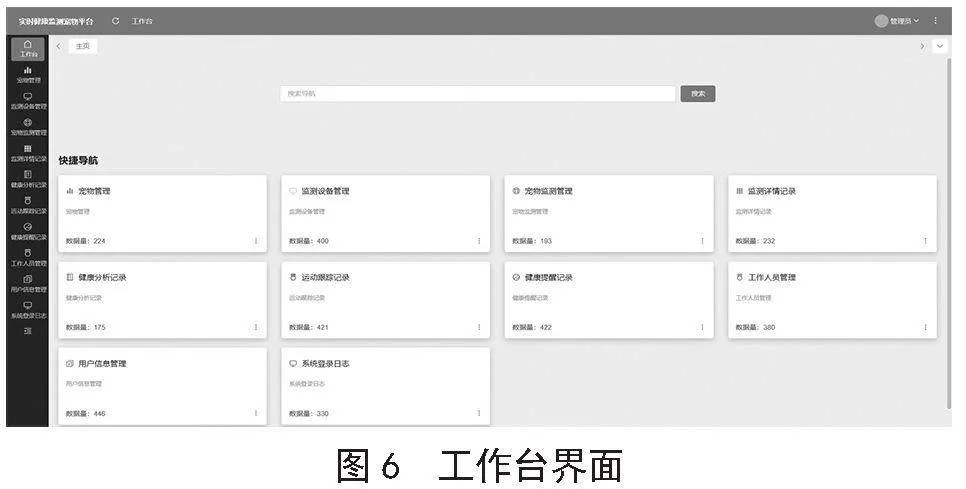Click the platform title in the top bar
The height and width of the screenshot is (489, 966).
[55, 21]
